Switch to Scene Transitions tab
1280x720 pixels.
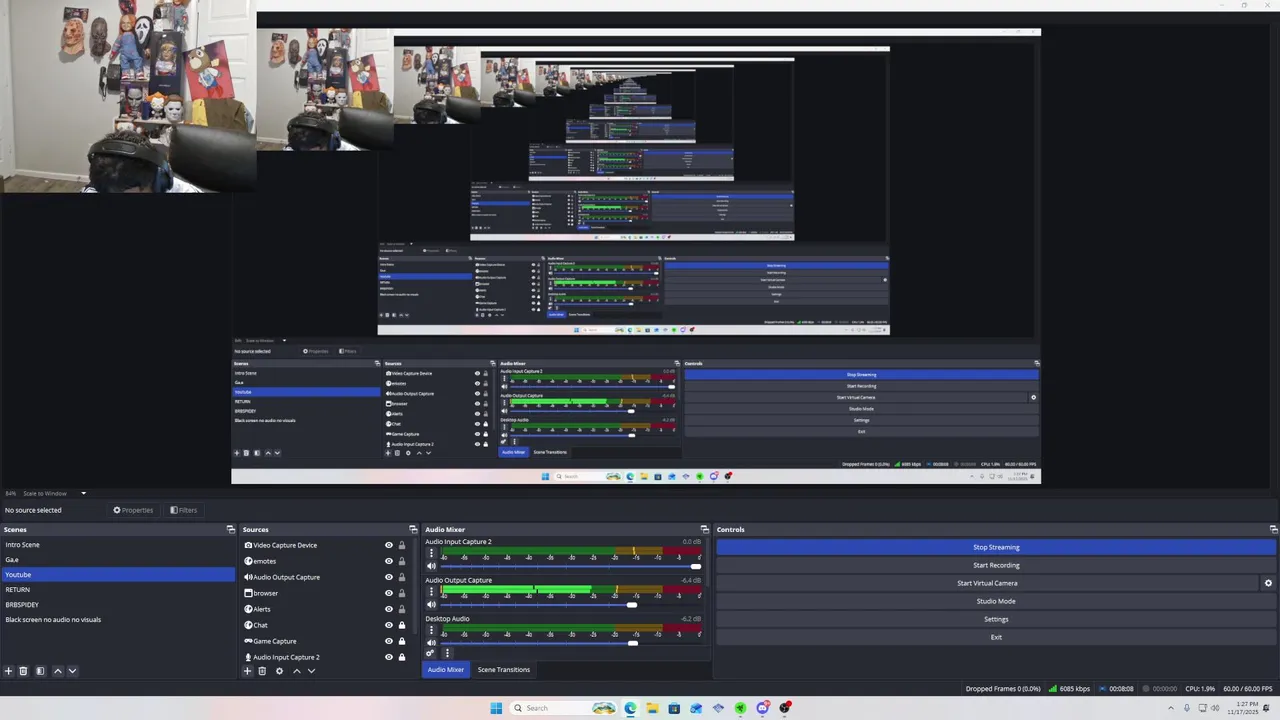click(503, 670)
